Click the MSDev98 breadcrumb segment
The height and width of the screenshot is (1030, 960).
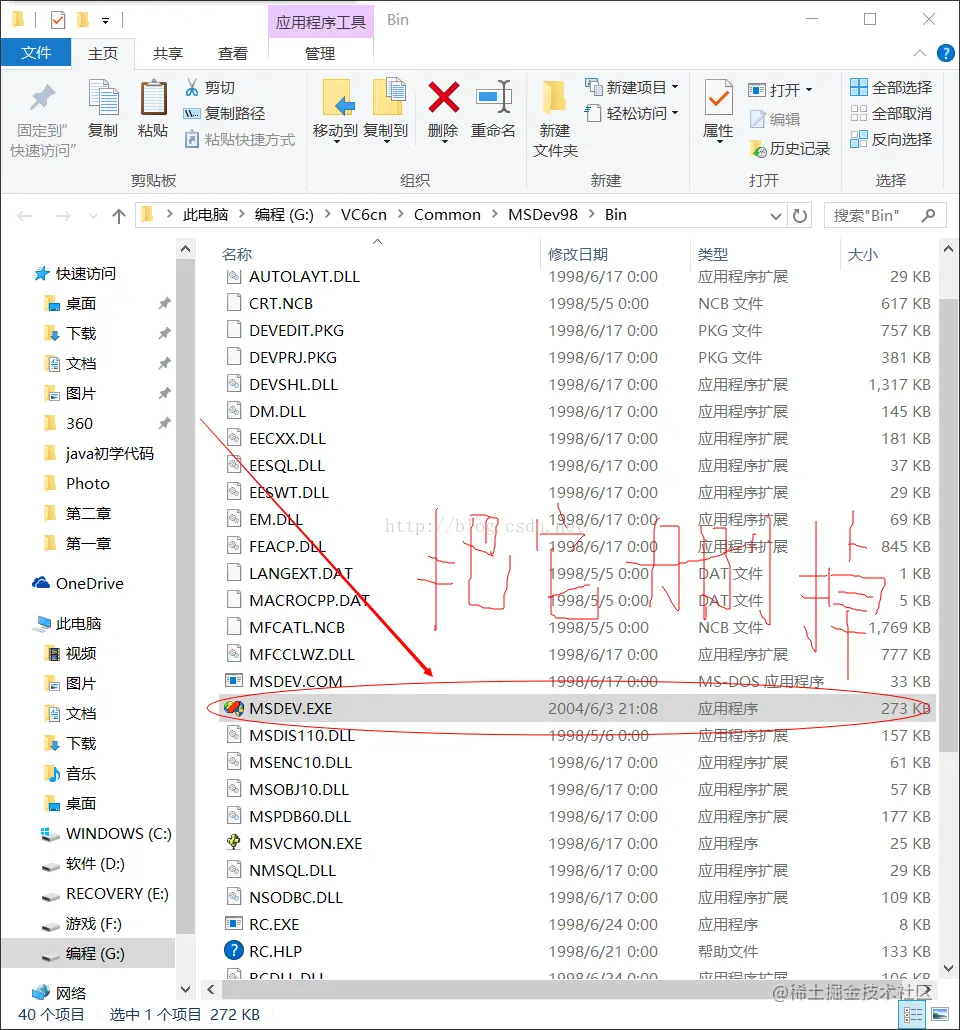(x=543, y=215)
